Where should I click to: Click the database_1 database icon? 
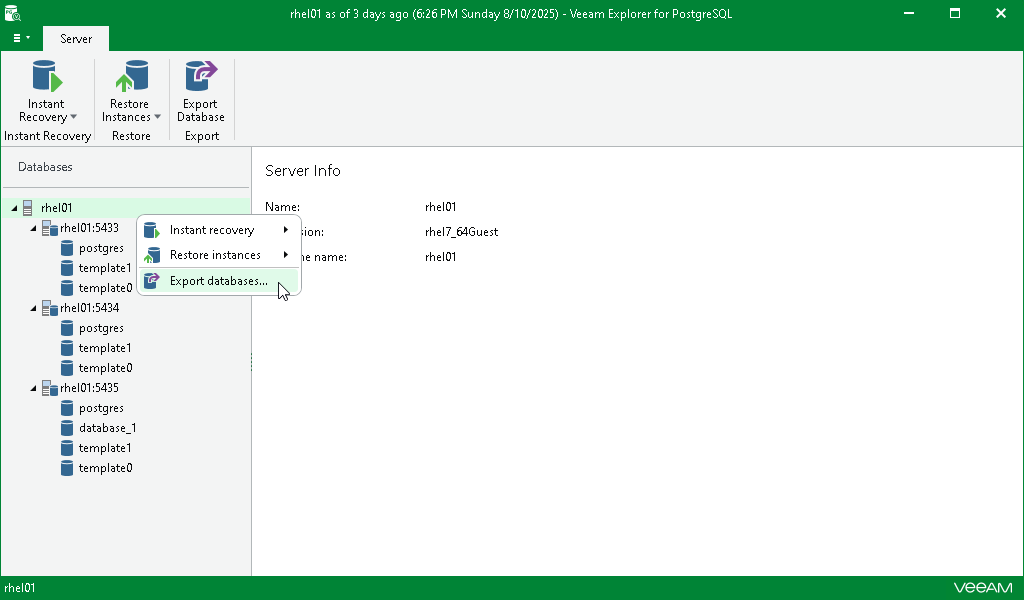coord(67,428)
